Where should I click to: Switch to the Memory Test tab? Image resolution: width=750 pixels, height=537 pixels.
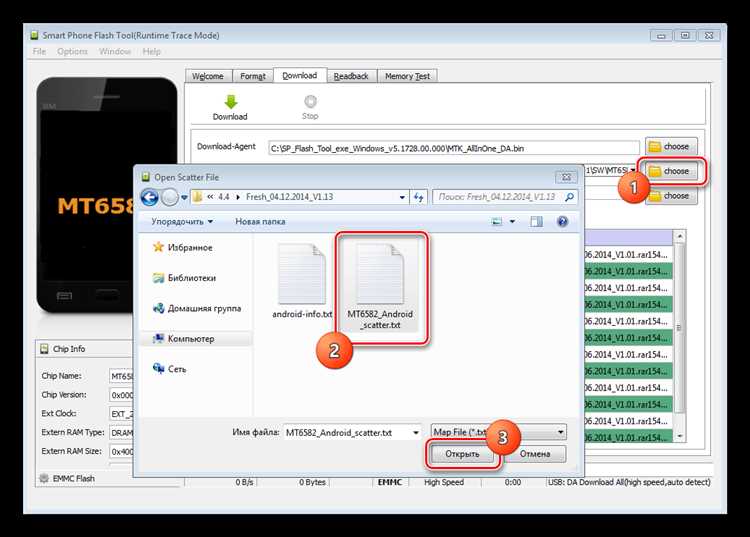(407, 76)
